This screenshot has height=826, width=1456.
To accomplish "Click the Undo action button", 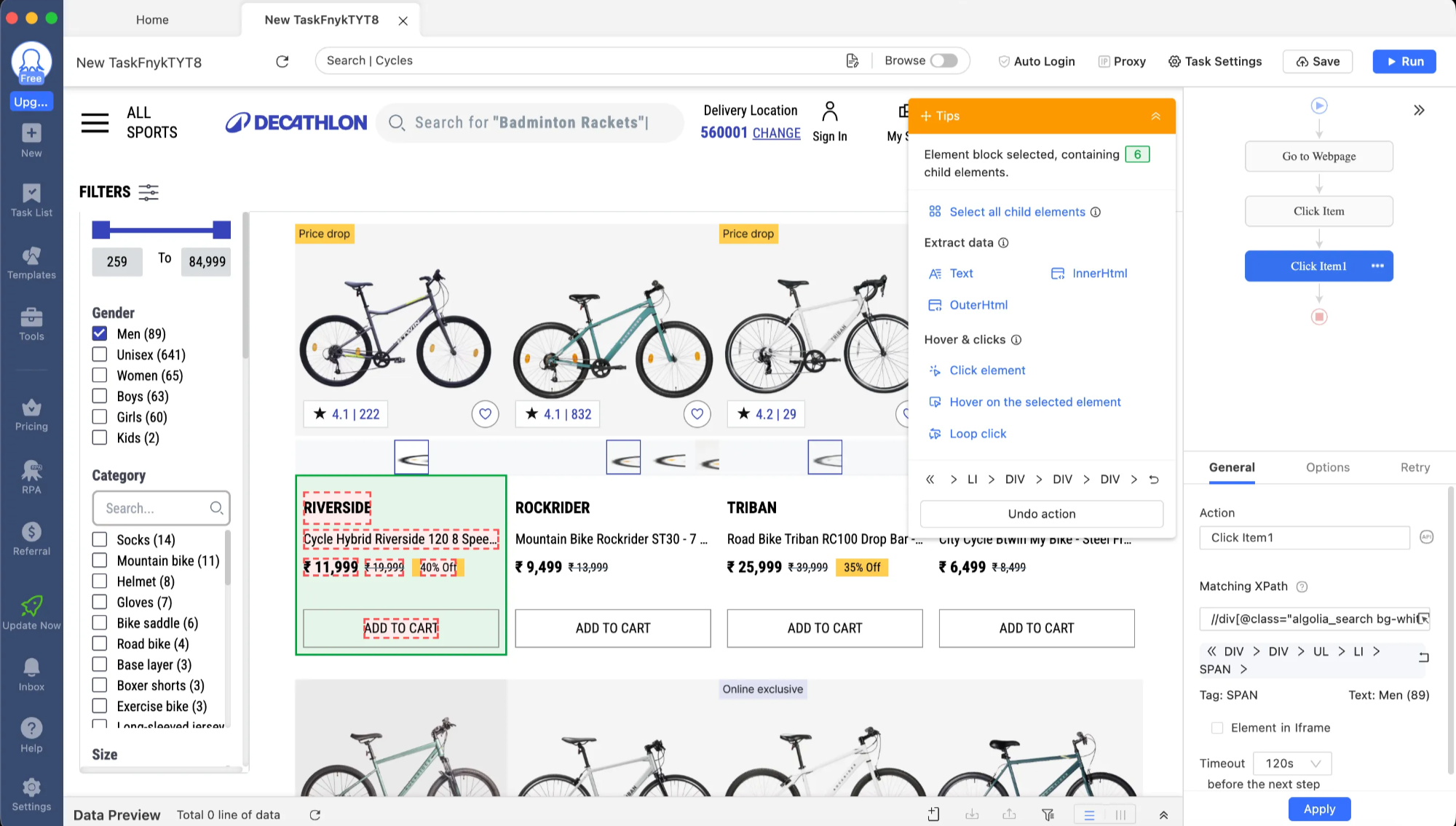I will pyautogui.click(x=1041, y=514).
